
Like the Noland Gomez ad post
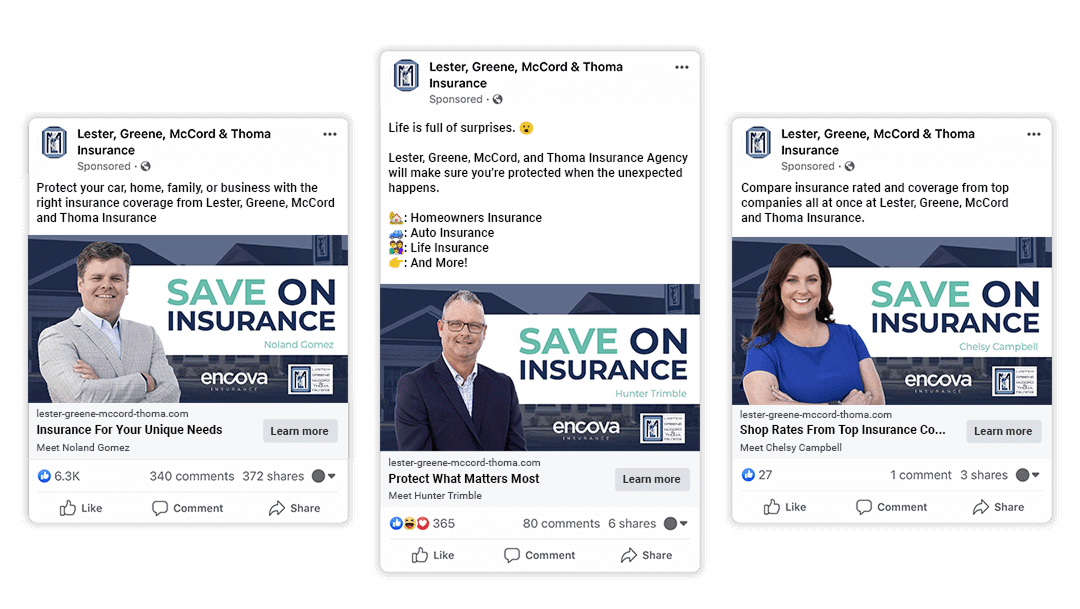click(81, 508)
